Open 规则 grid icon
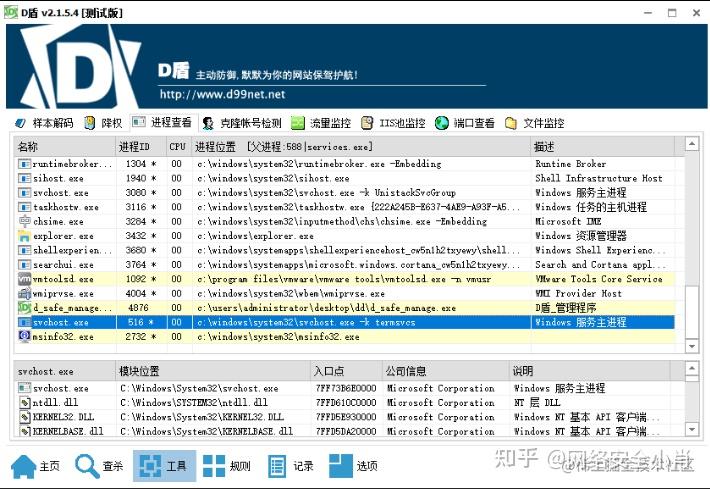This screenshot has height=489, width=710. tap(214, 466)
